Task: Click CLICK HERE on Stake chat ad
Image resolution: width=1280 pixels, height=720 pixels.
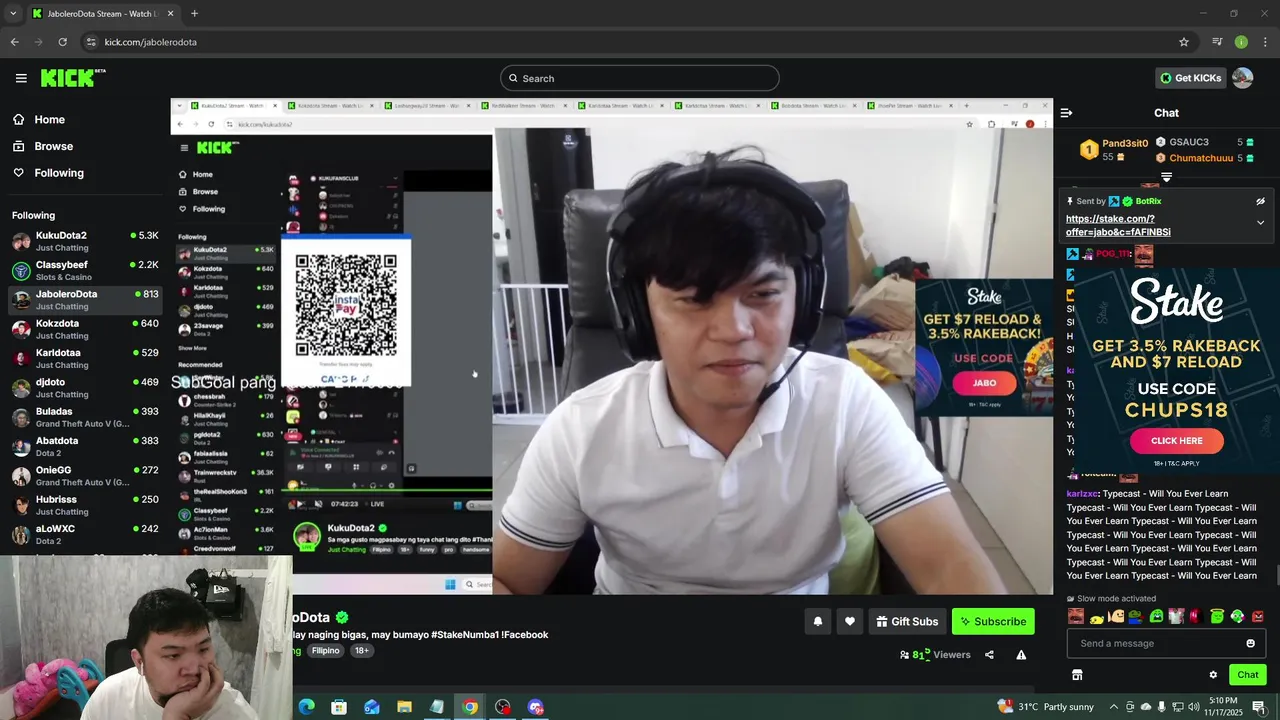Action: point(1176,440)
